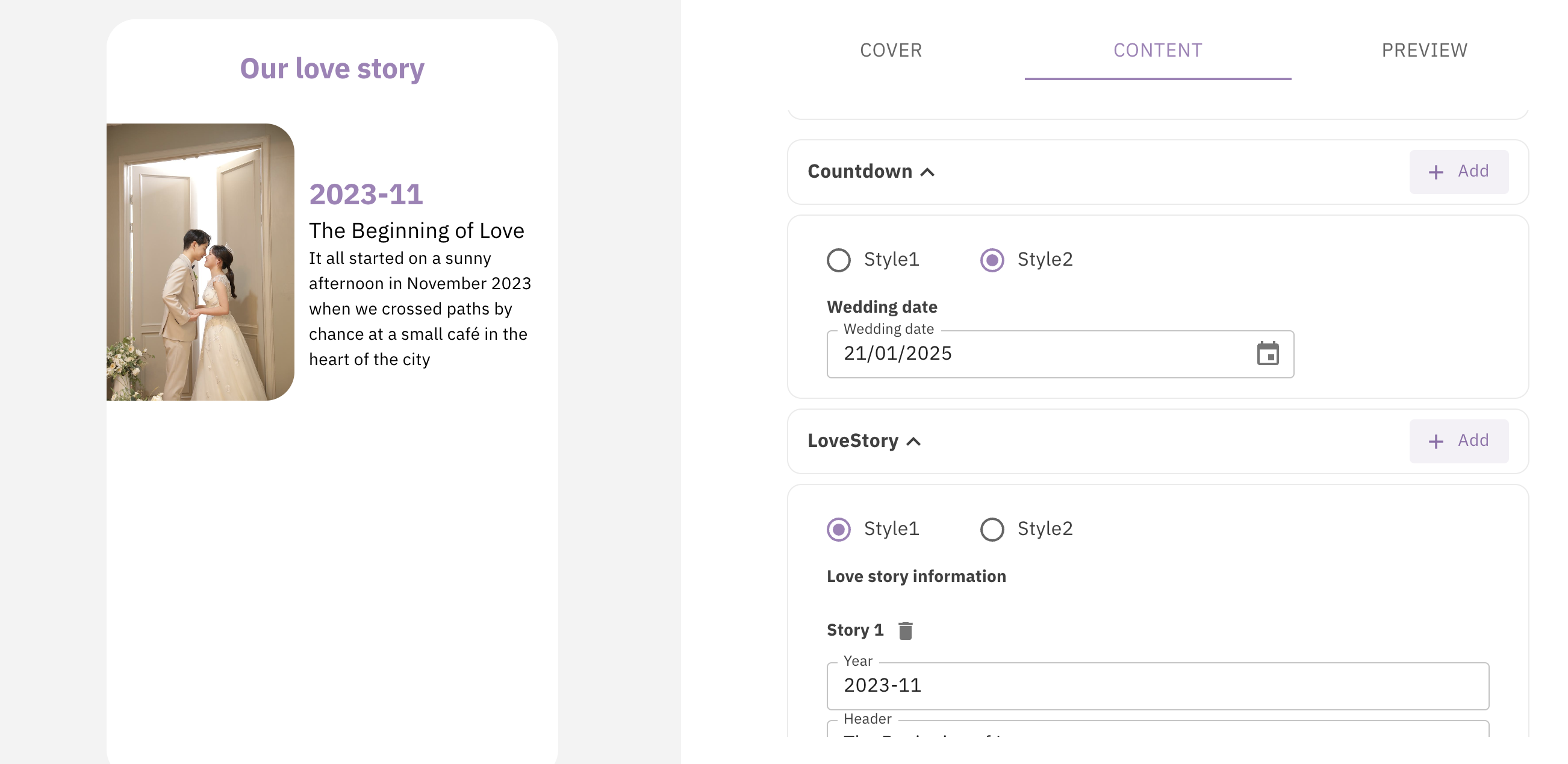Select Style2 radio in the Countdown section
Screen dimensions: 1568x764
point(992,260)
